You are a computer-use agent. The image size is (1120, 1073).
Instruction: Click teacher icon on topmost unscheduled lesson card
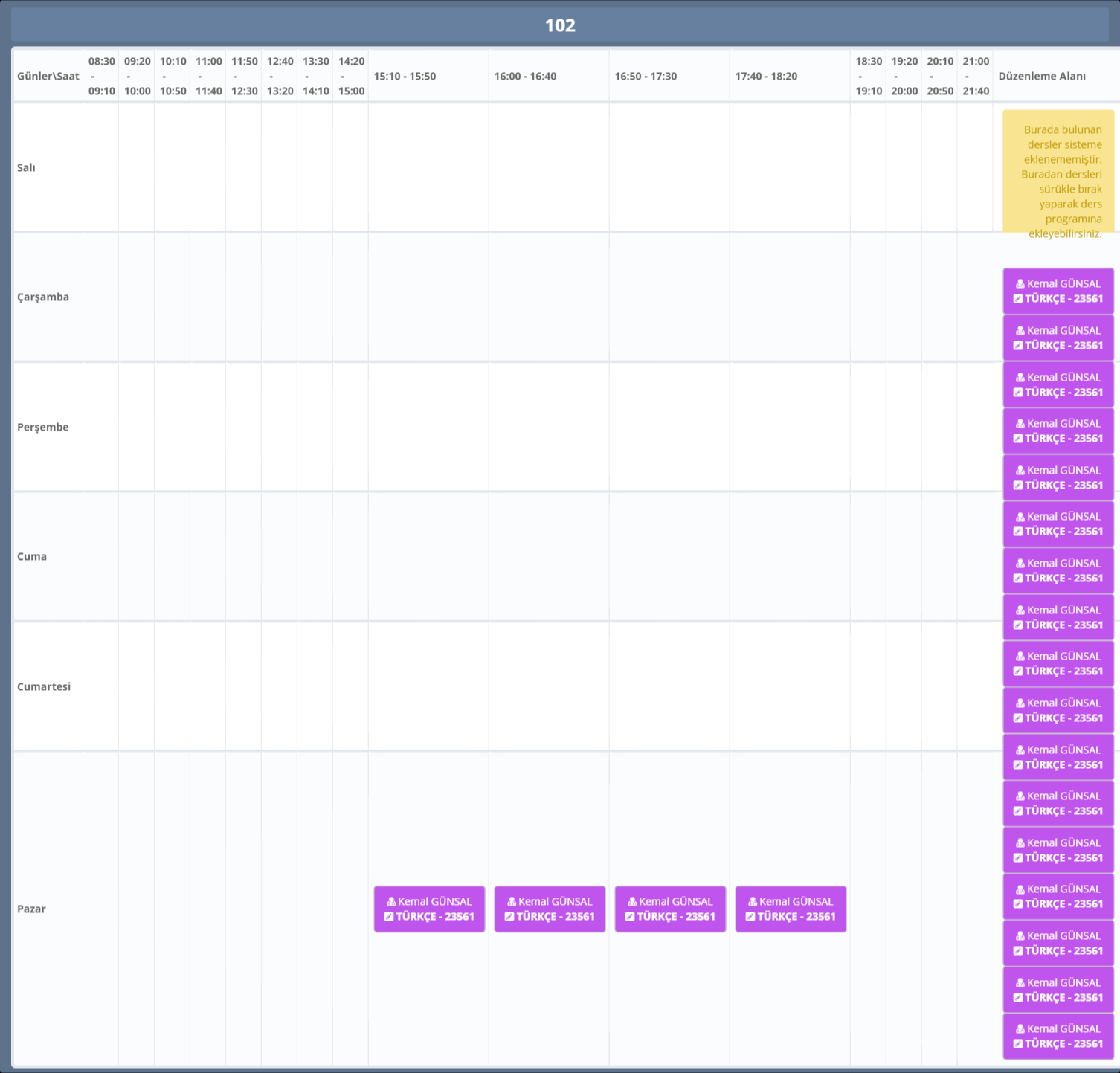click(x=1020, y=284)
